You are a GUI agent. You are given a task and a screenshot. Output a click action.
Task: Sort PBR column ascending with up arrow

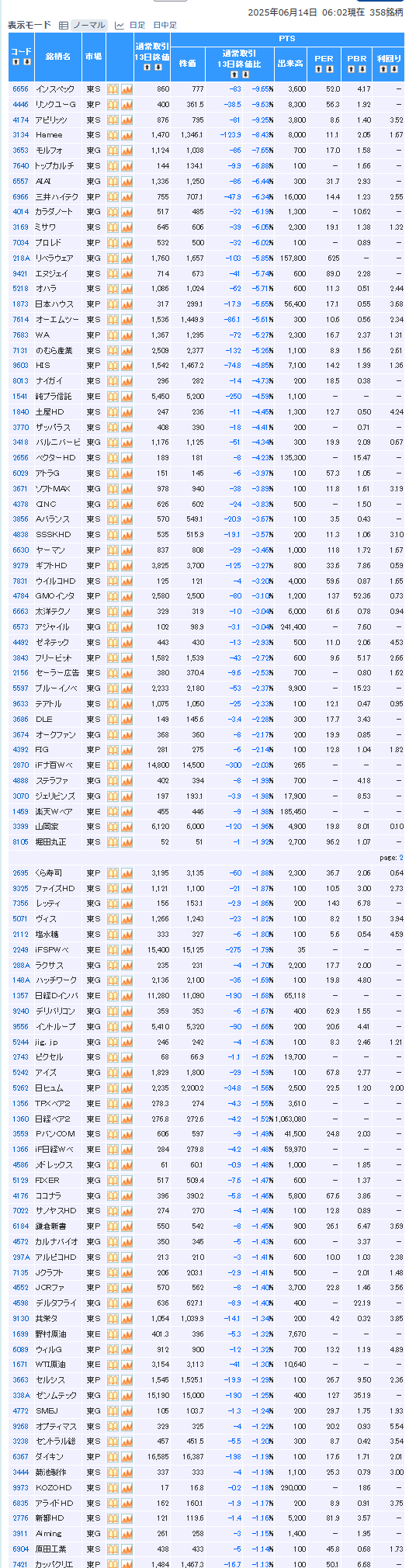[x=352, y=69]
